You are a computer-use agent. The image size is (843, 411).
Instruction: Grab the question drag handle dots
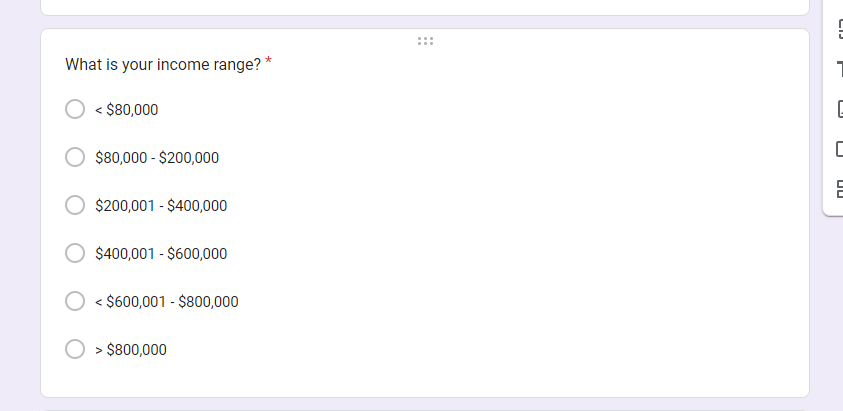pyautogui.click(x=425, y=41)
